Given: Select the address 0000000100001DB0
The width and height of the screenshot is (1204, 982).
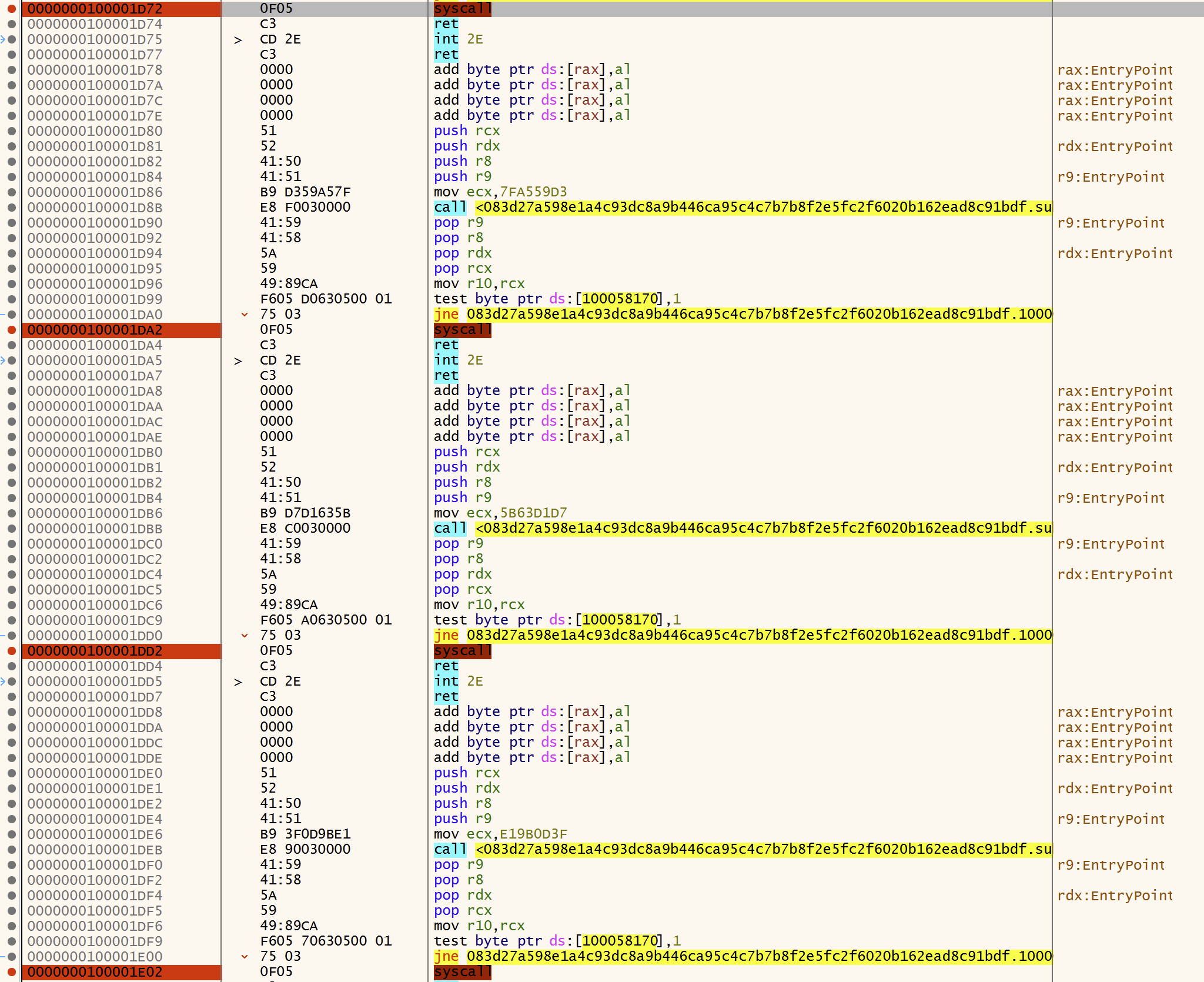Looking at the screenshot, I should tap(95, 452).
